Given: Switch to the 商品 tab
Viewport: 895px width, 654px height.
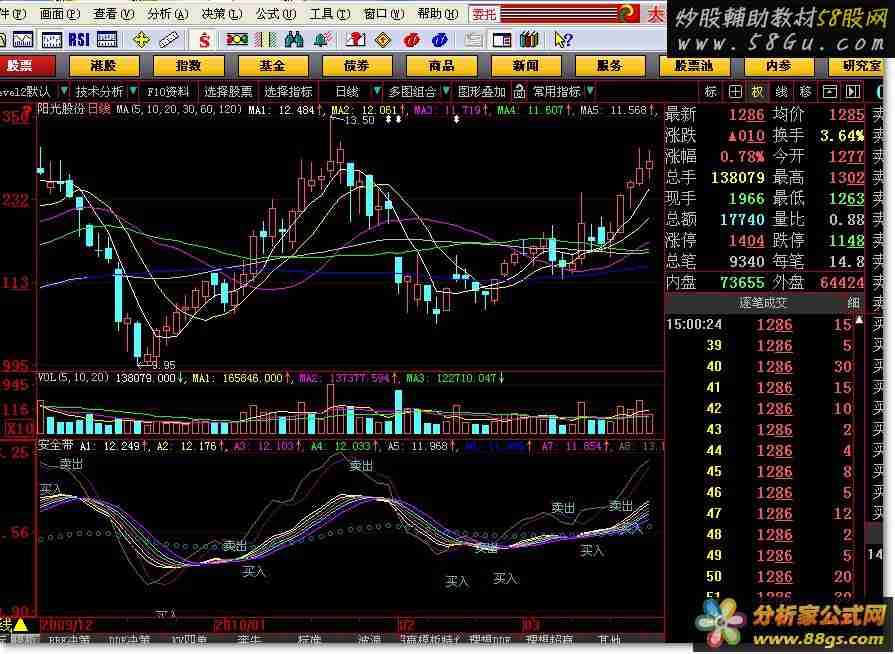Looking at the screenshot, I should pos(442,66).
